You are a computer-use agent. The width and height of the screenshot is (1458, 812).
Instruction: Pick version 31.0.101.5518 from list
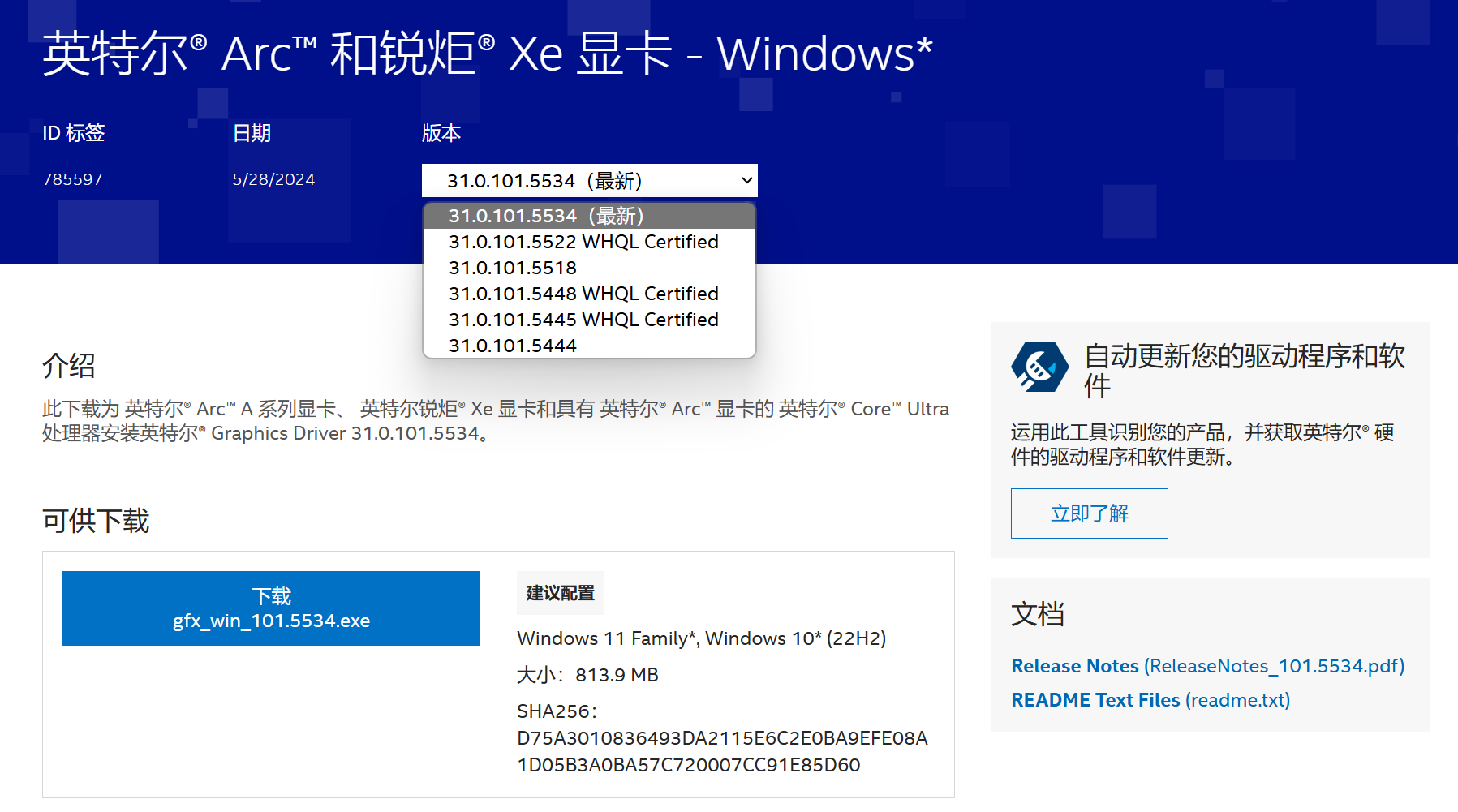(x=590, y=268)
